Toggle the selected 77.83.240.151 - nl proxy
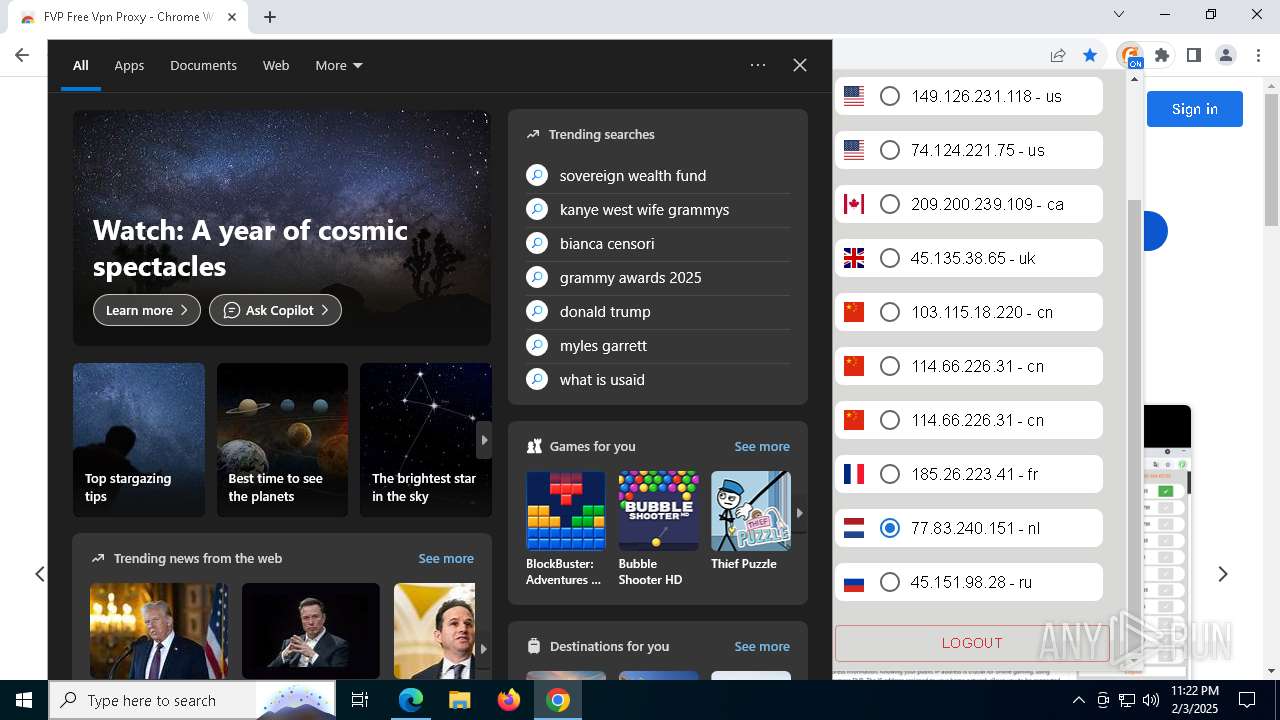Screen dimensions: 1280x720 889,528
